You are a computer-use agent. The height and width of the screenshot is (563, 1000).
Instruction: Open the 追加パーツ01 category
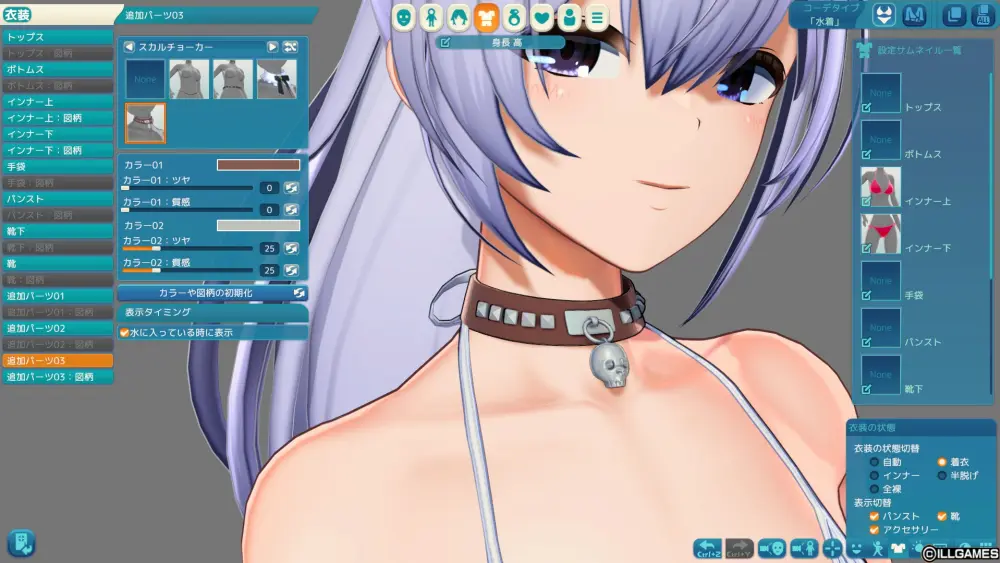(57, 296)
